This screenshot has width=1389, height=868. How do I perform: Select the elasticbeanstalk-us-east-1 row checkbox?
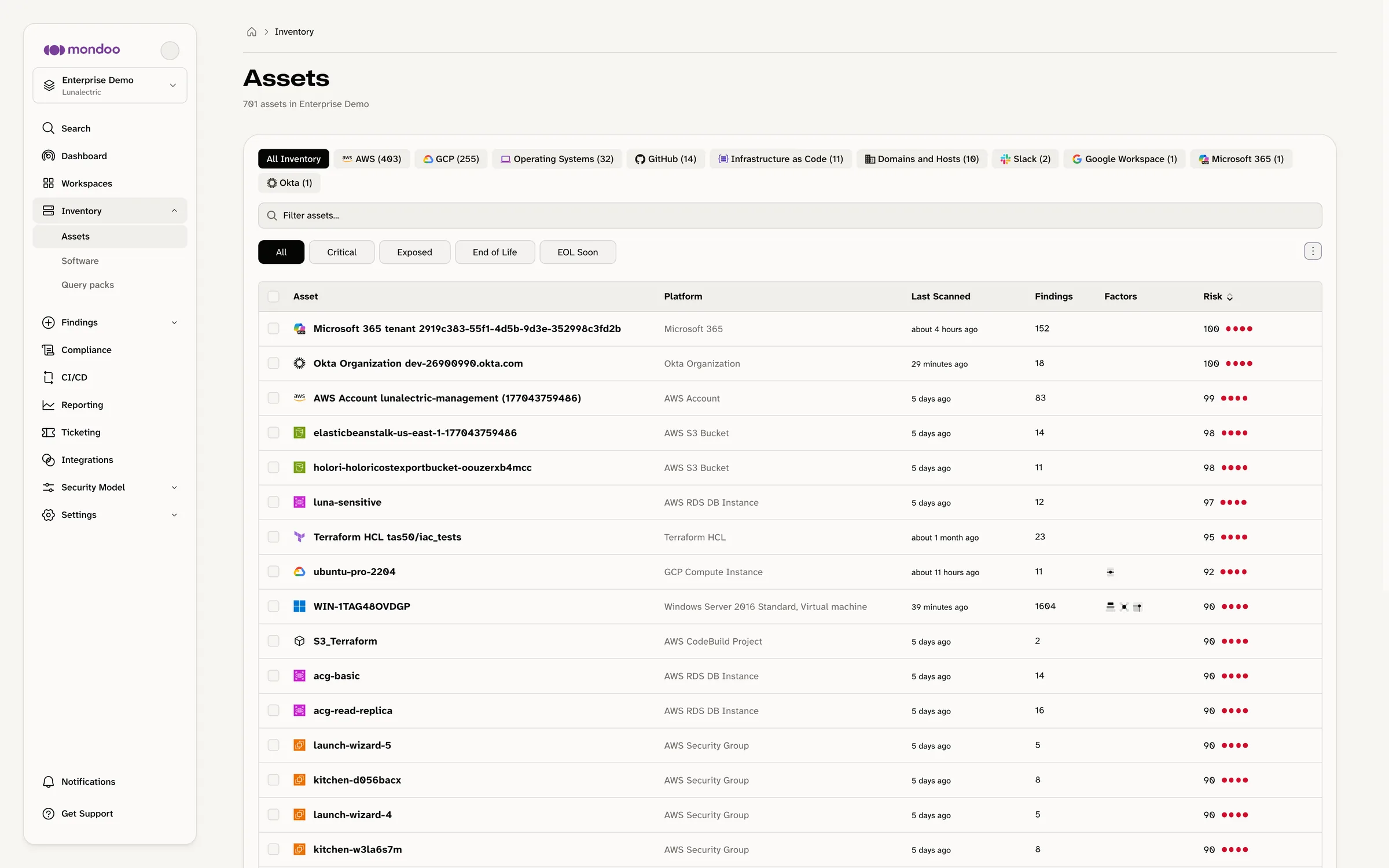[x=274, y=433]
